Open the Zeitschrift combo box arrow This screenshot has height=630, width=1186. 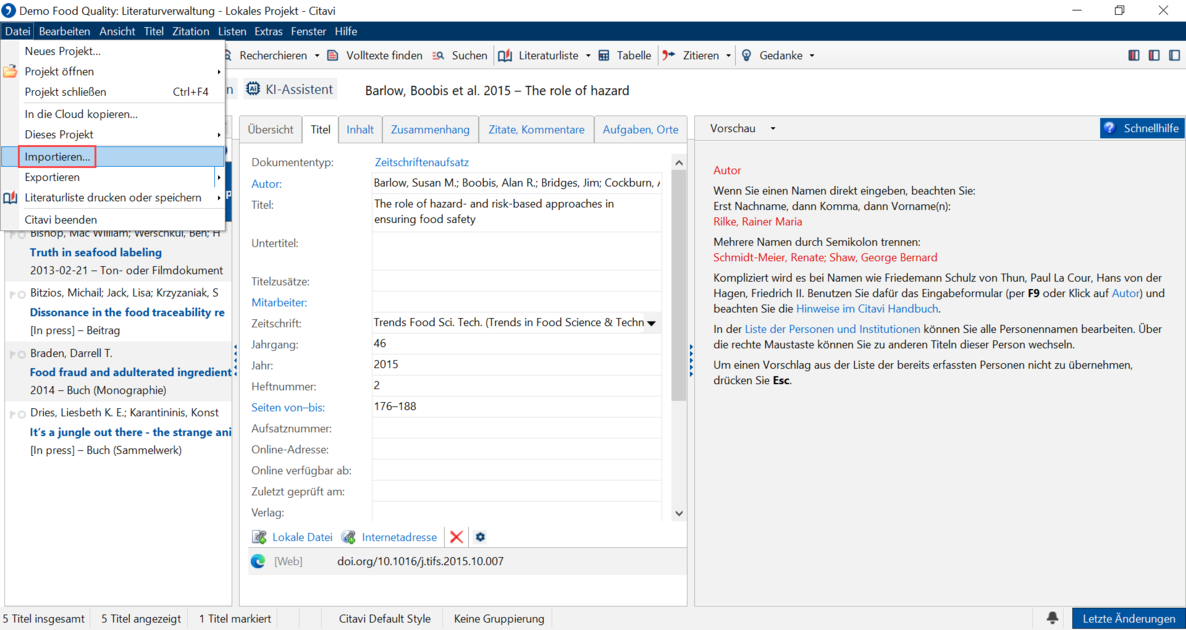pos(652,324)
